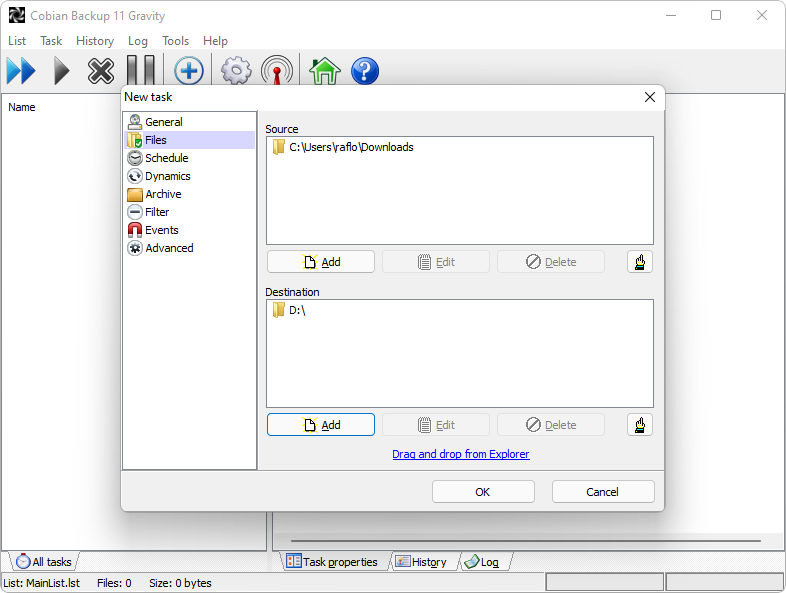The width and height of the screenshot is (786, 593).
Task: Create a new task with plus icon
Action: 188,71
